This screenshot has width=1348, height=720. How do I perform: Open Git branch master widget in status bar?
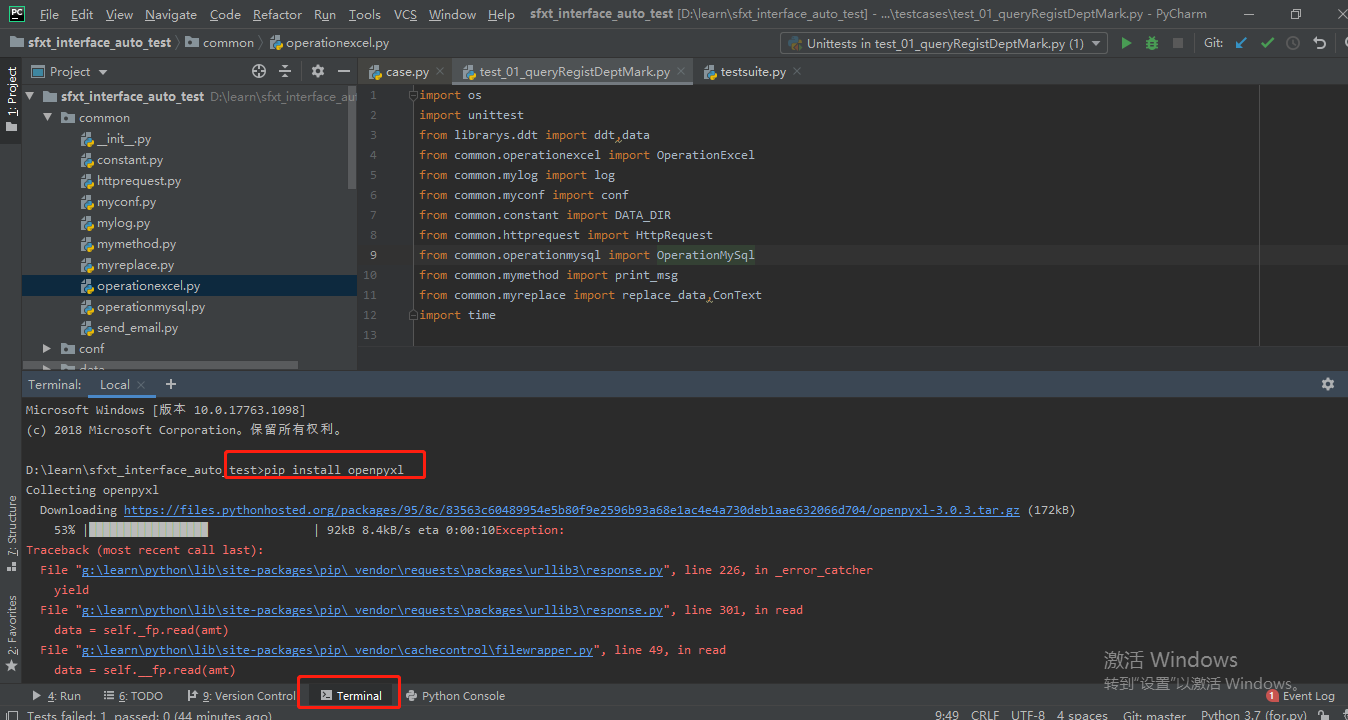tap(1154, 715)
